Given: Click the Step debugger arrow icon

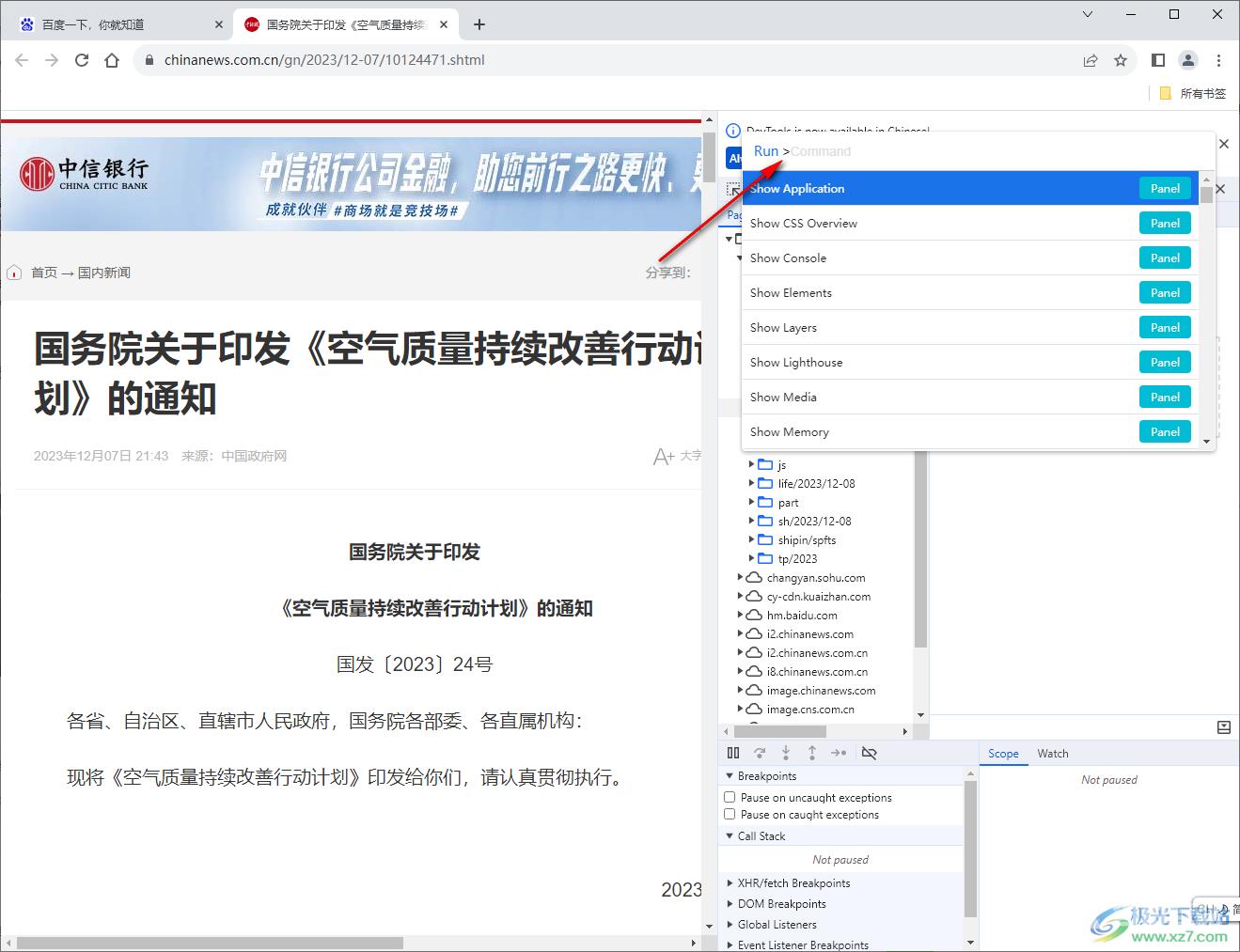Looking at the screenshot, I should [839, 753].
